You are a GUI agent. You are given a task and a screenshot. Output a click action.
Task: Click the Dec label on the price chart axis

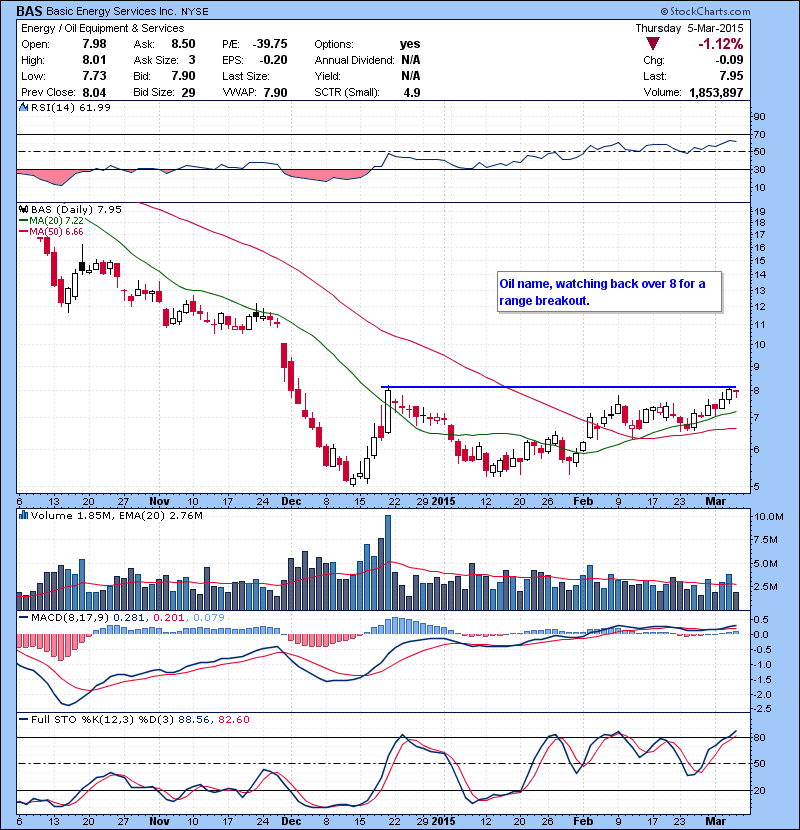point(291,501)
